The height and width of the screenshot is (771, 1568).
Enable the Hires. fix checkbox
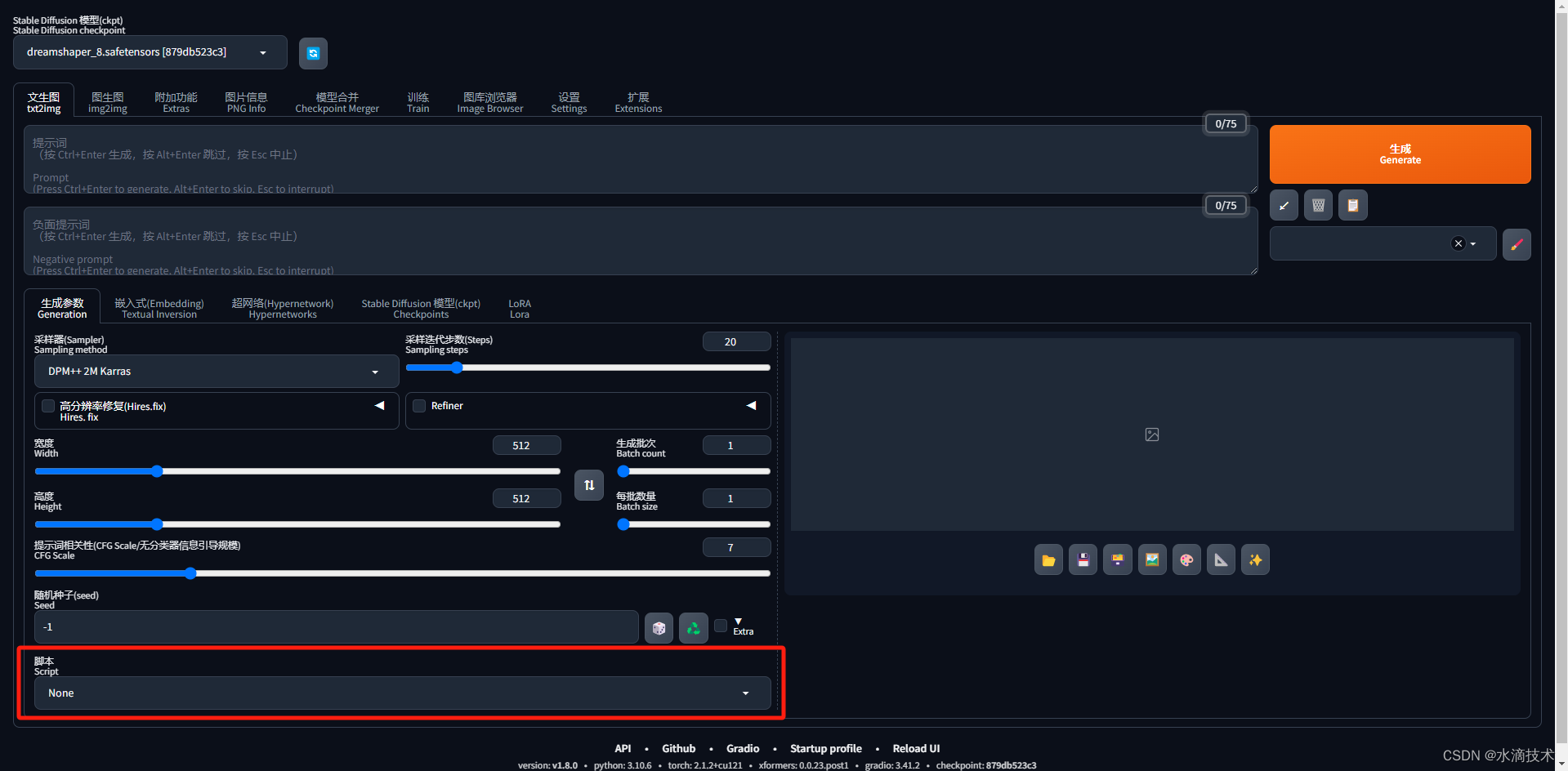(x=48, y=406)
